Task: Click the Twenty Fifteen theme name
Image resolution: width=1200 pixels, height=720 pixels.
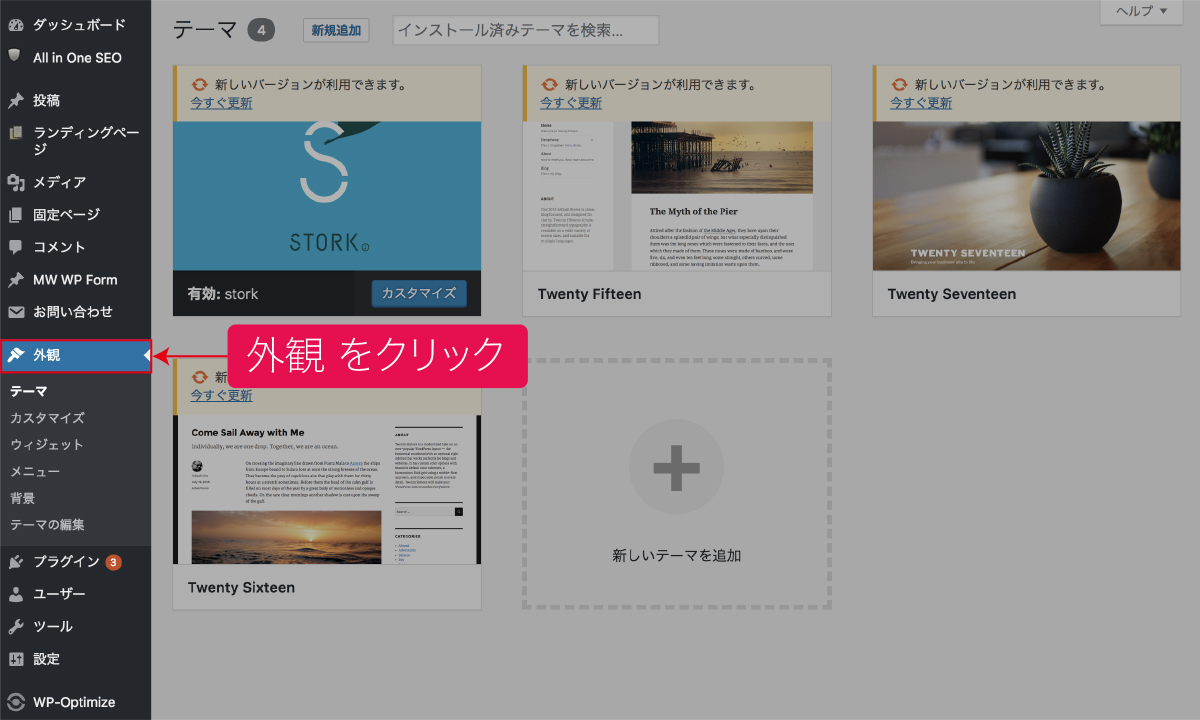Action: (x=589, y=294)
